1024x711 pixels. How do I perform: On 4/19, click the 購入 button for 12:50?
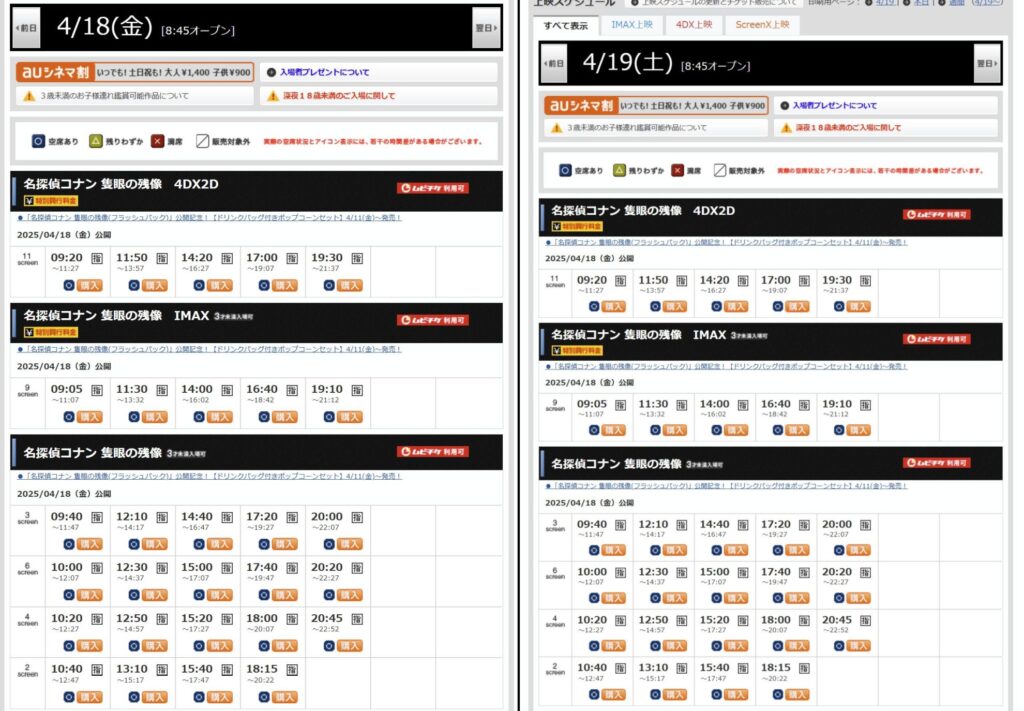(675, 646)
